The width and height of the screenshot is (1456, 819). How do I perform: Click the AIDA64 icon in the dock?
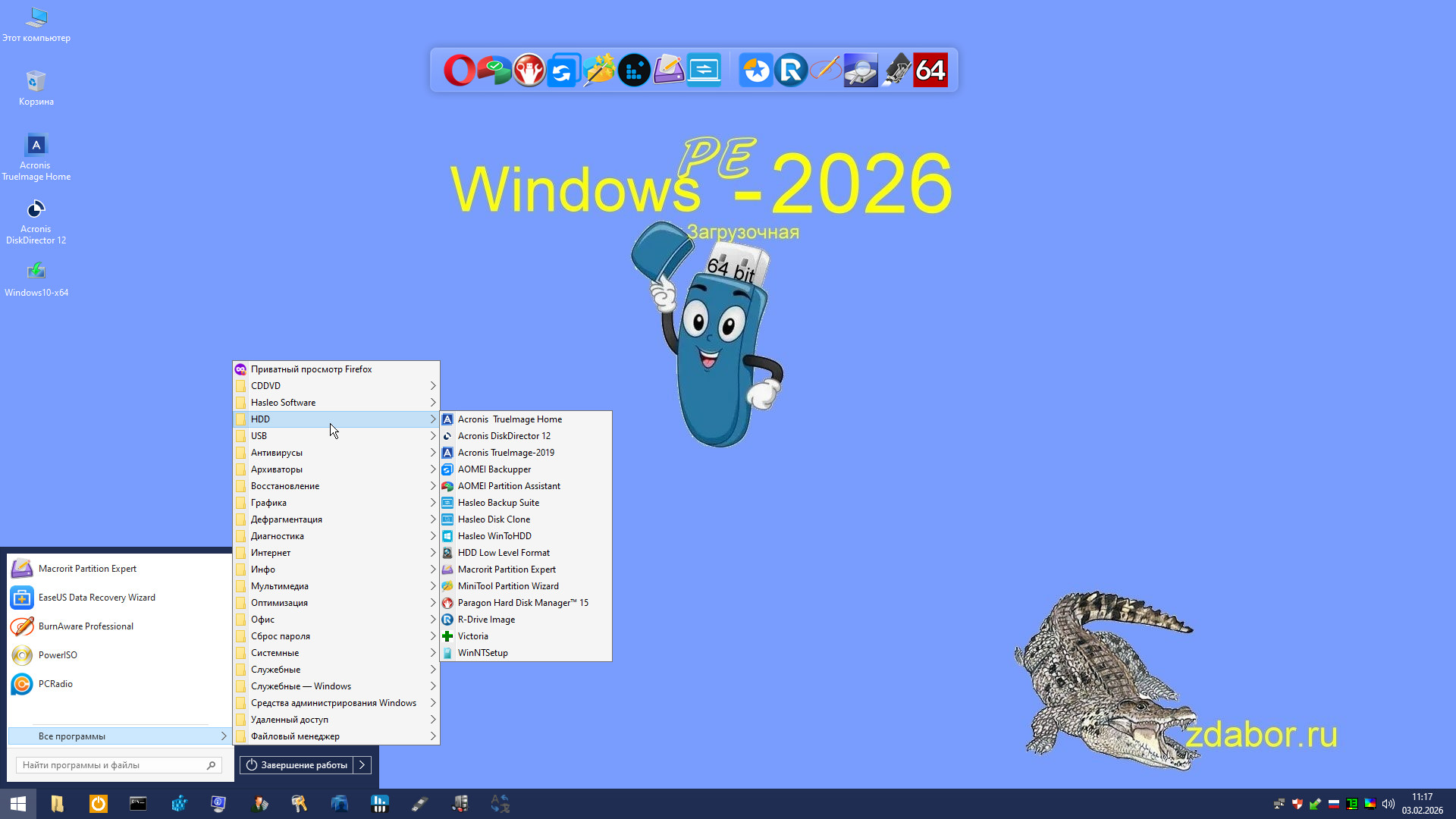click(x=930, y=71)
